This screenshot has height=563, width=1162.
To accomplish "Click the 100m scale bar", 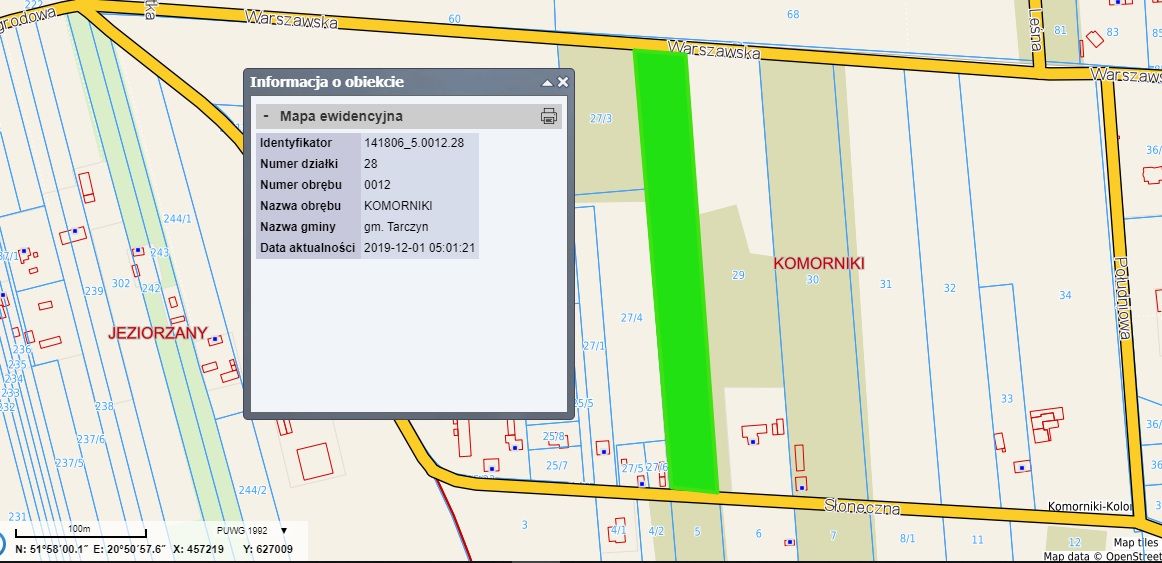I will click(x=81, y=532).
